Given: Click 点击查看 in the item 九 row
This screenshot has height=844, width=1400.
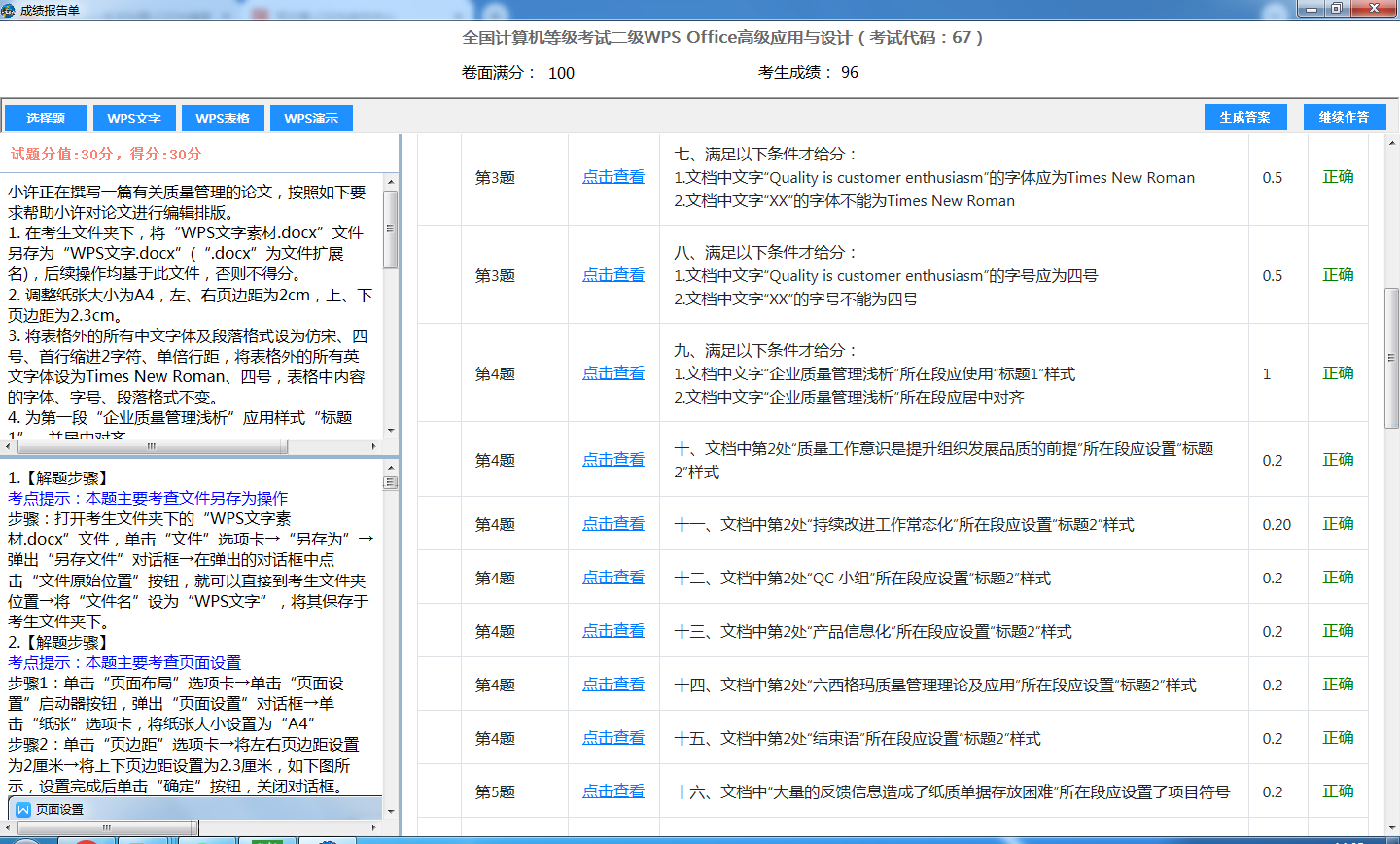Looking at the screenshot, I should tap(613, 373).
